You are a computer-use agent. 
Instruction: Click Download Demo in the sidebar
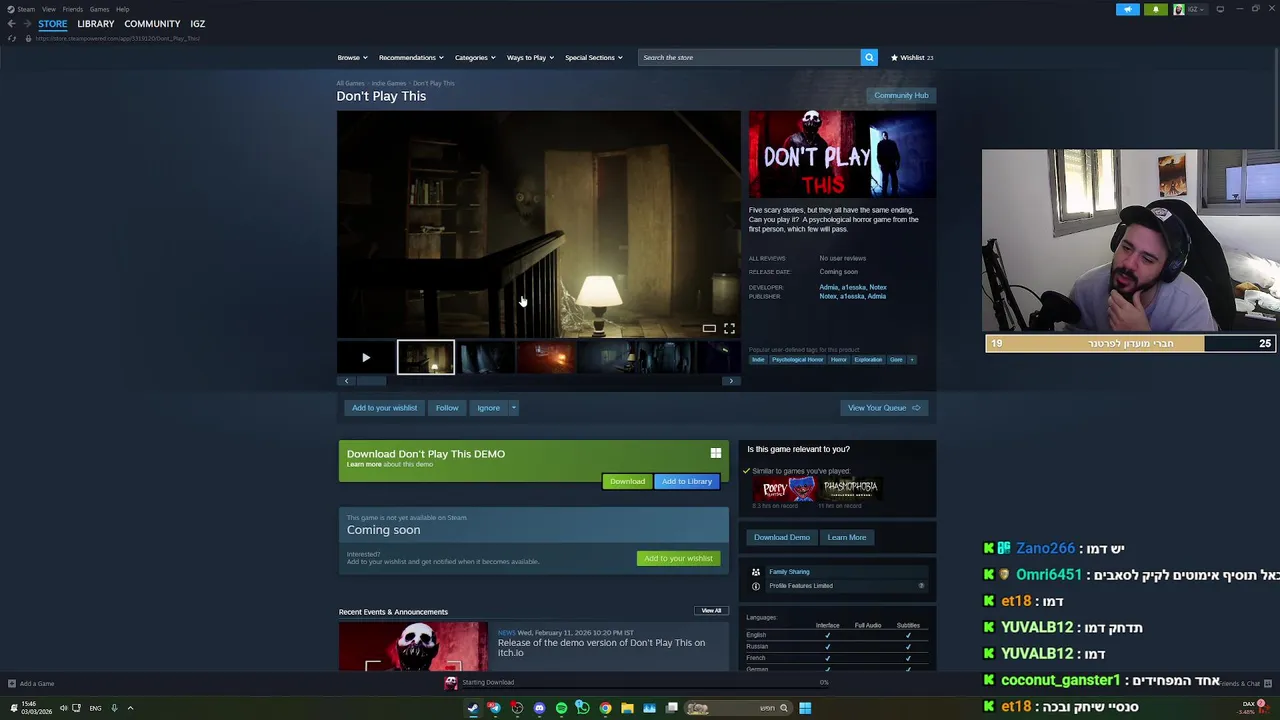tap(782, 537)
